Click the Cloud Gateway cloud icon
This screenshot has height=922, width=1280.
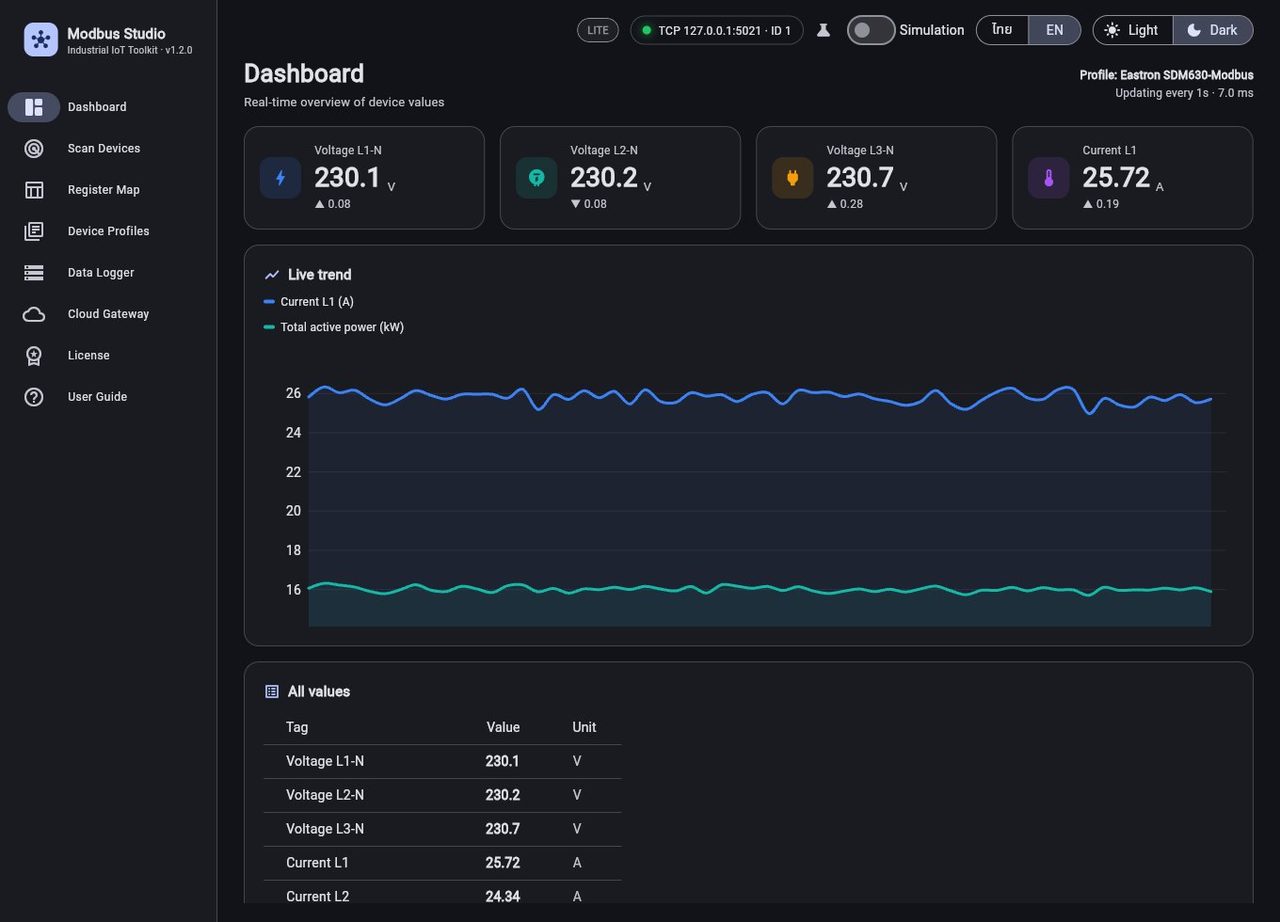34,314
